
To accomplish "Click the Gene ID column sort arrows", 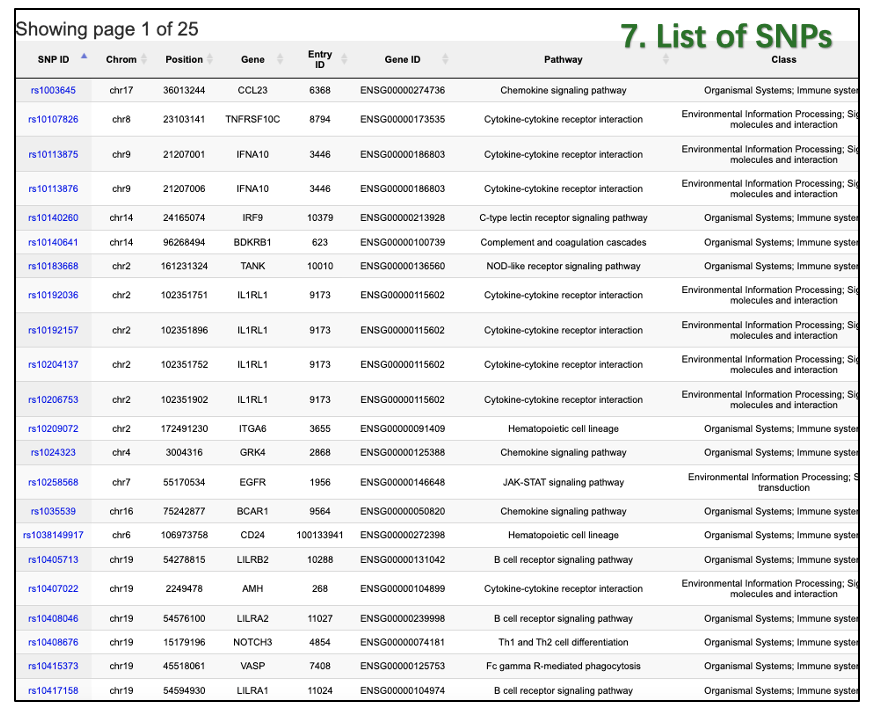I will (x=445, y=59).
